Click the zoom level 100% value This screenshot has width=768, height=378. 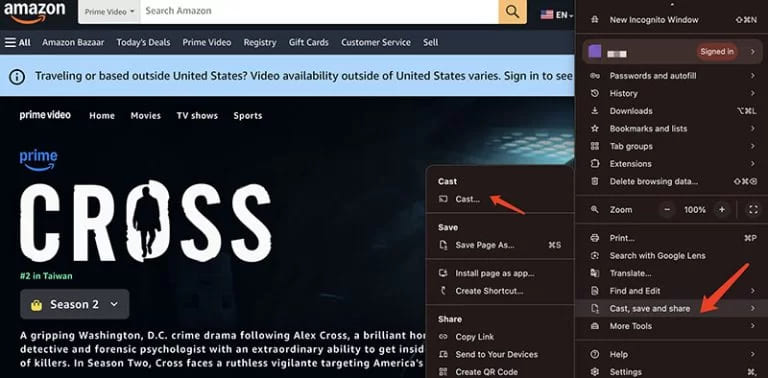(x=695, y=210)
